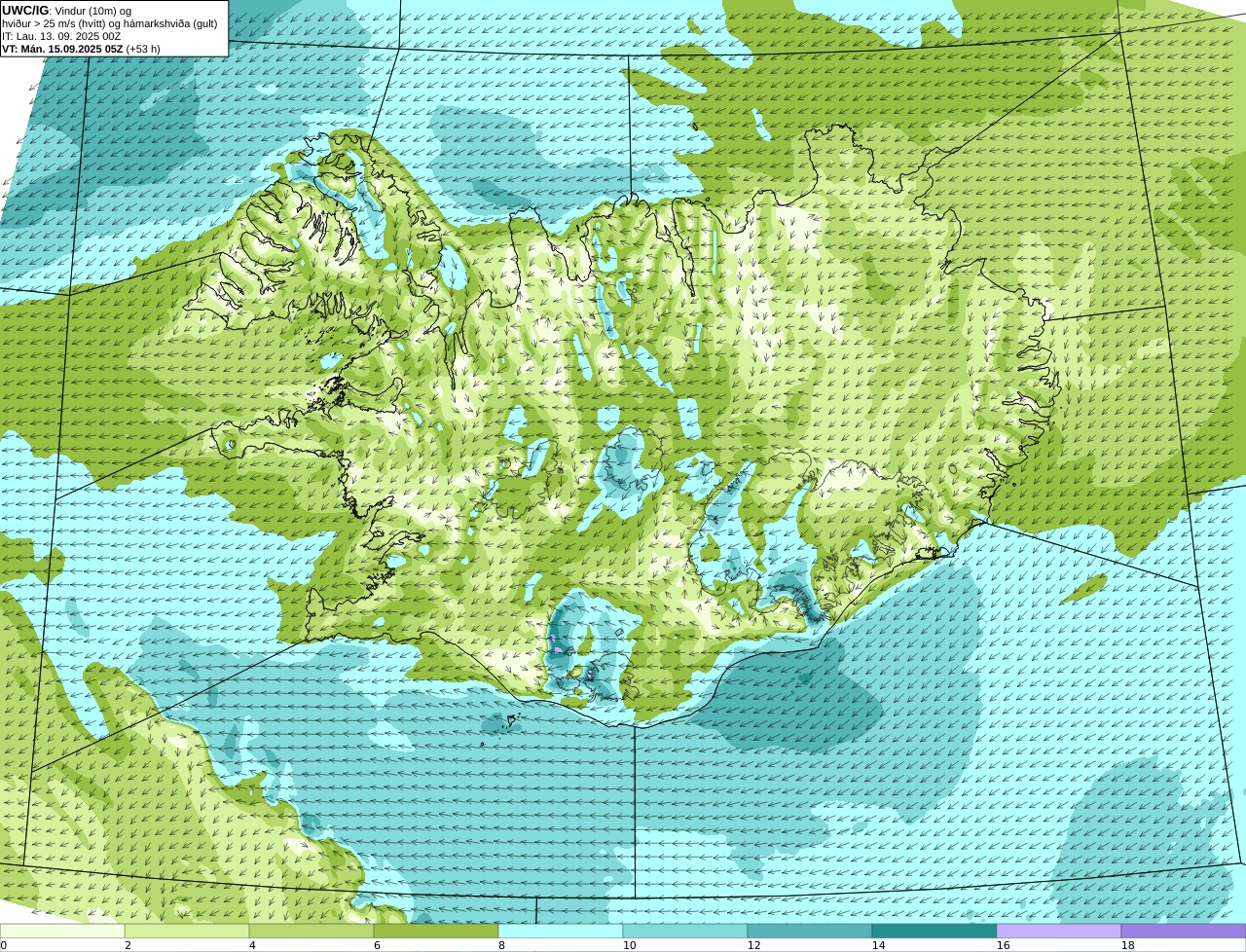Click the "16" scale label
The image size is (1246, 952).
pyautogui.click(x=1004, y=945)
